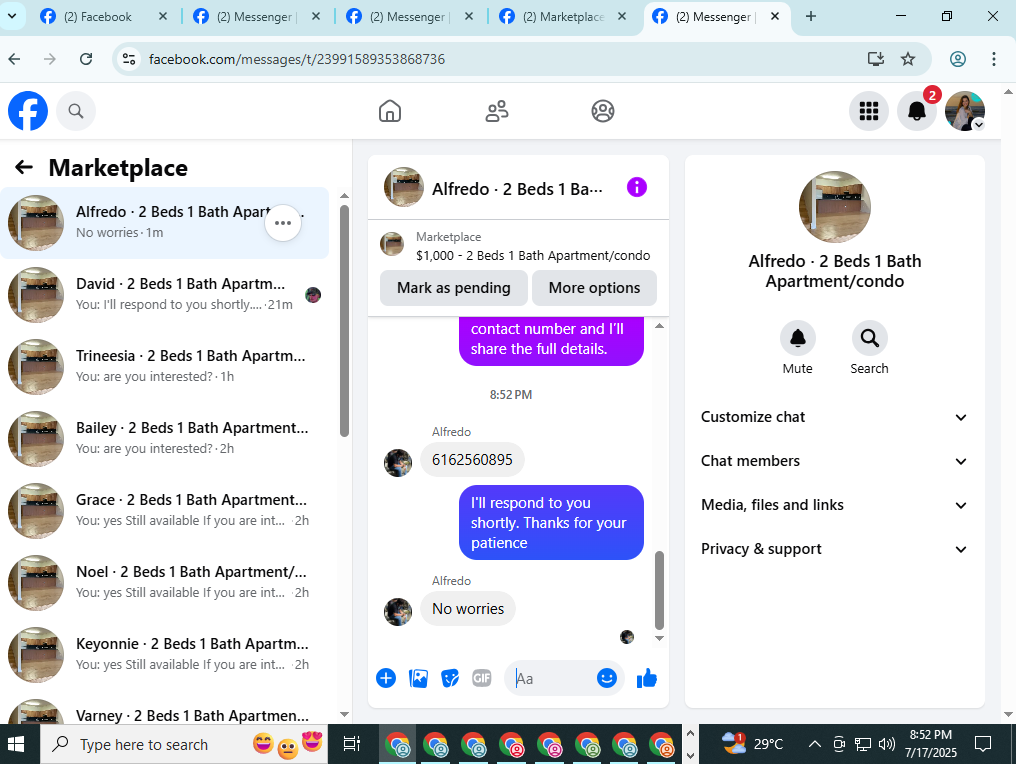The width and height of the screenshot is (1016, 764).
Task: Click the Facebook logo icon
Action: [28, 111]
